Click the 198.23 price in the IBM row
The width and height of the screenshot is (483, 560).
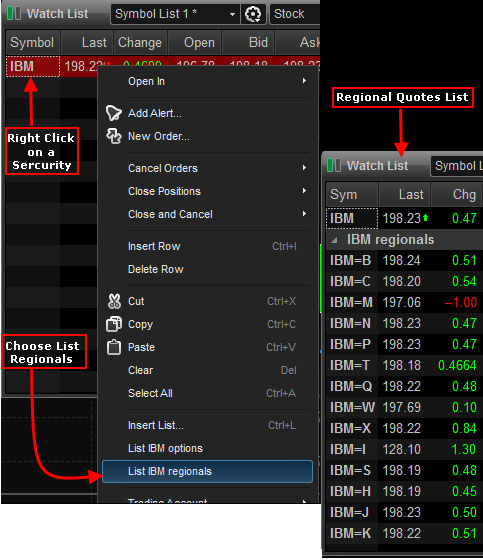coord(402,218)
